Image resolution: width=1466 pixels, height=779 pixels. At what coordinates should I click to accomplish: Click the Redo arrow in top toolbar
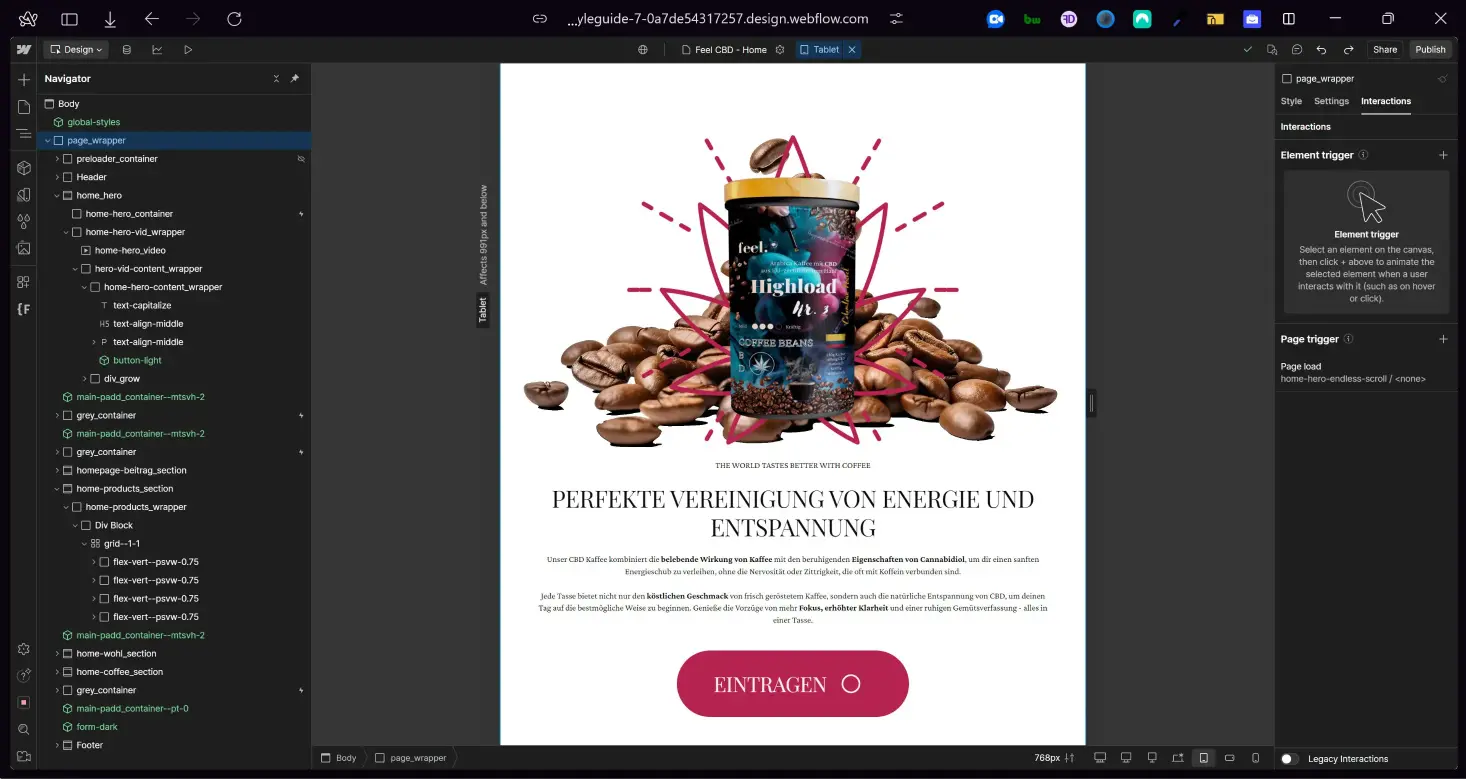pyautogui.click(x=1348, y=49)
